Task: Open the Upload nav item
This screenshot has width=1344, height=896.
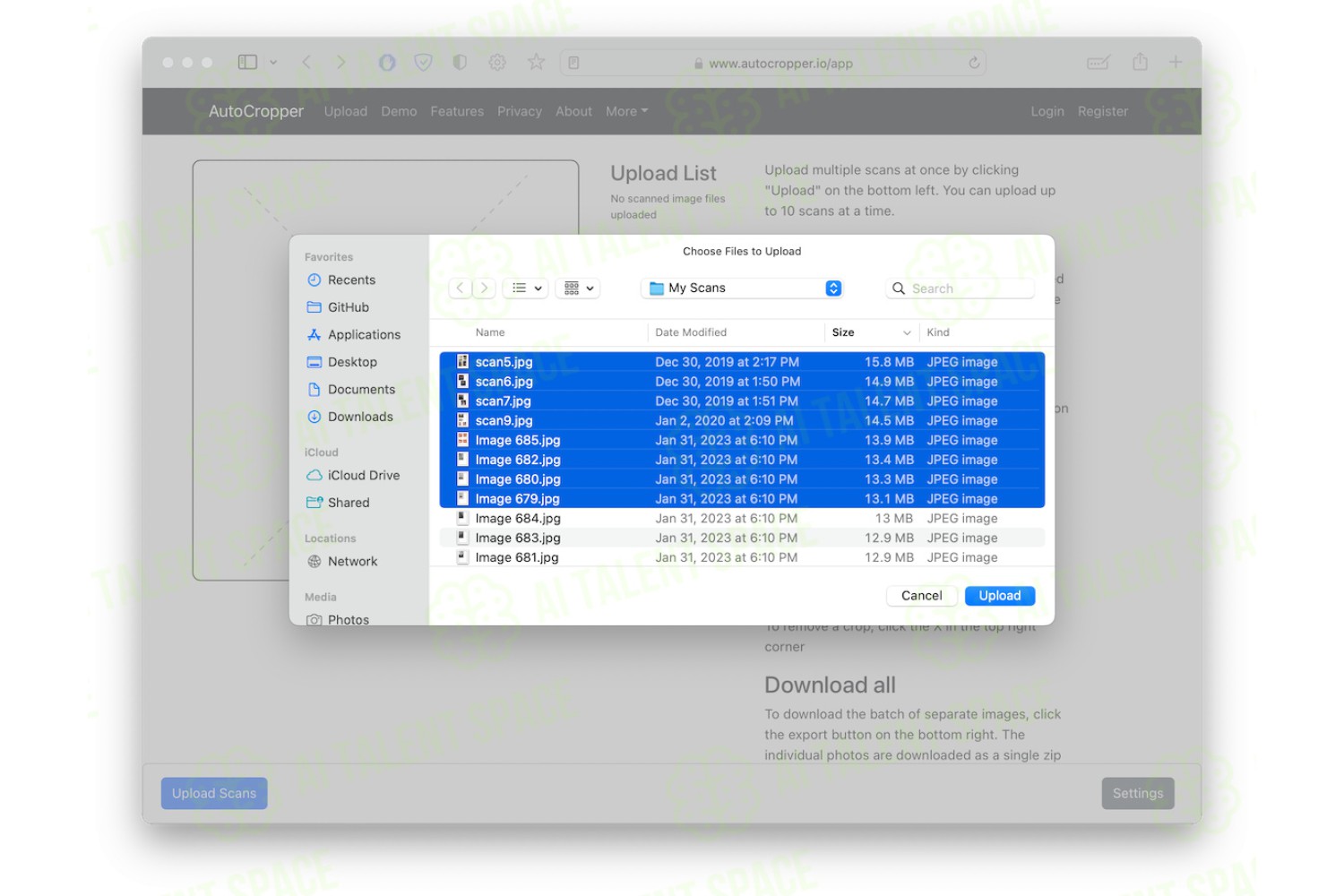Action: pos(346,111)
